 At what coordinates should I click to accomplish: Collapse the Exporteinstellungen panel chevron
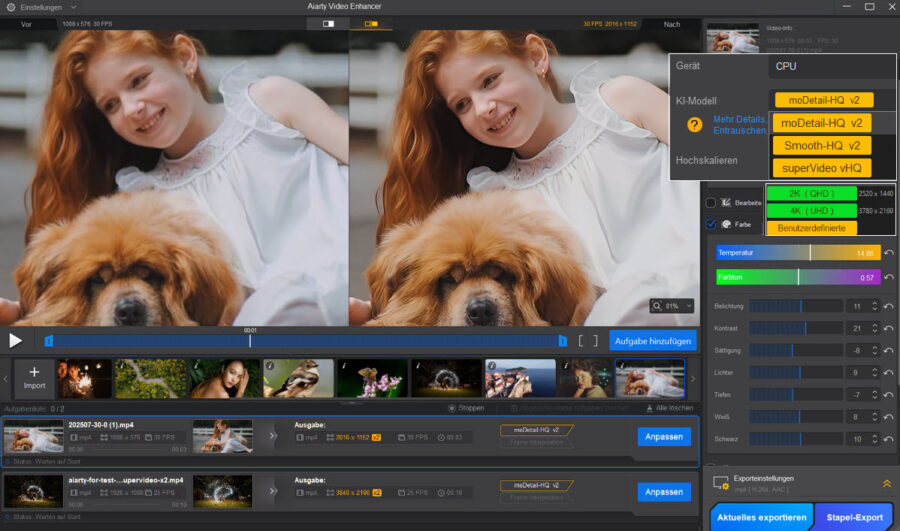(885, 483)
